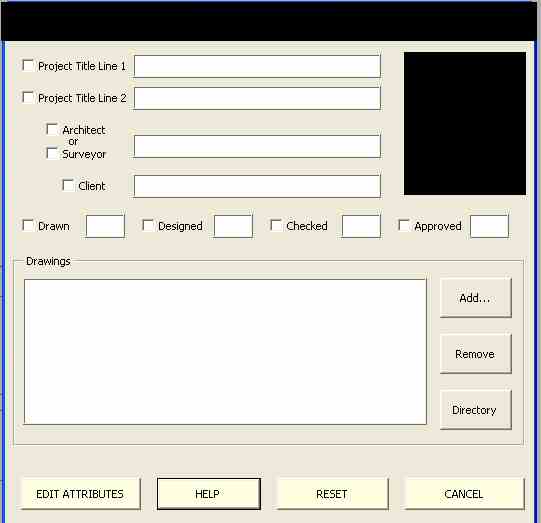Check the Architect option box
The image size is (541, 523).
pos(52,129)
